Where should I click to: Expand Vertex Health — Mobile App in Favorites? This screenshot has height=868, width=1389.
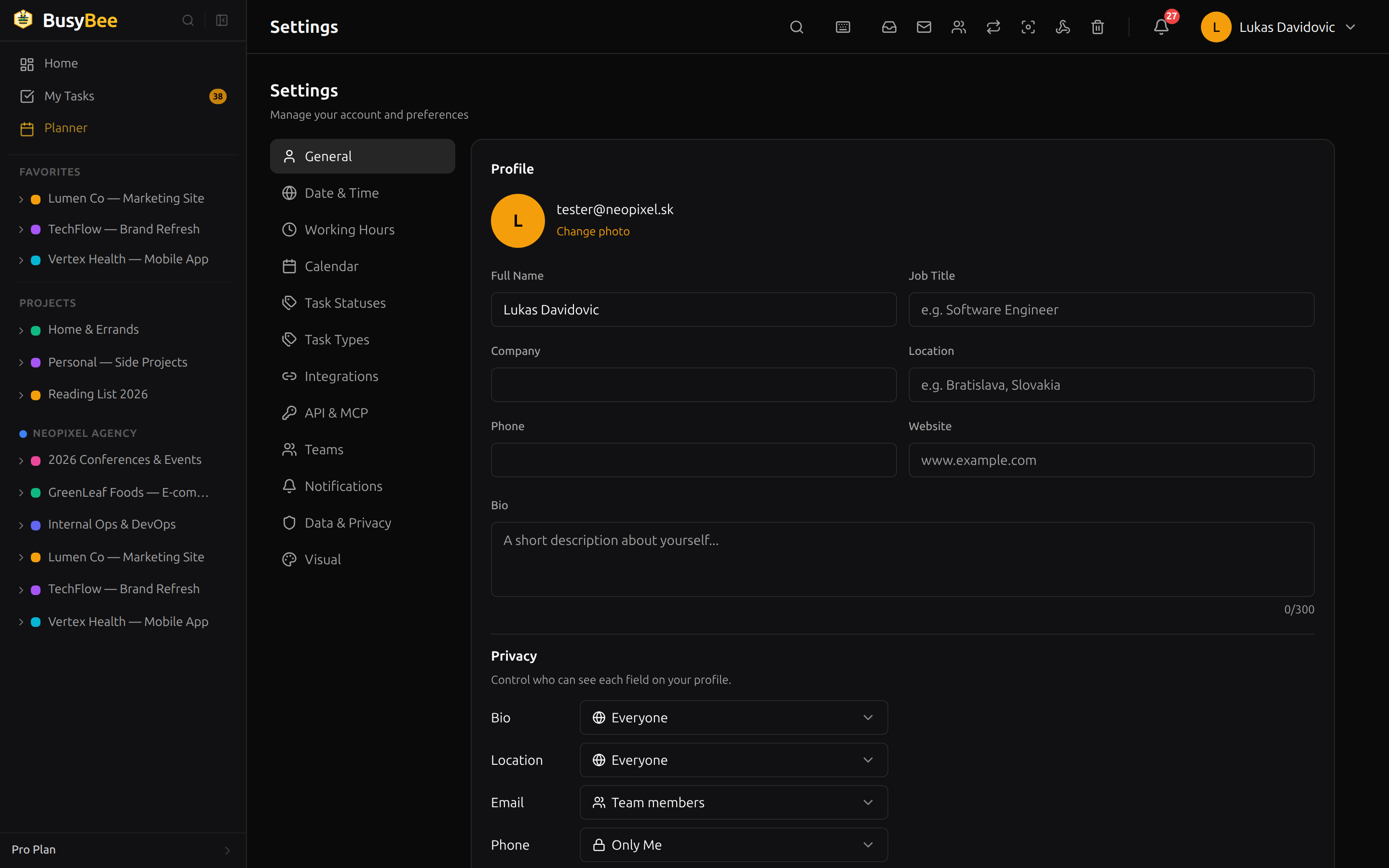point(21,260)
